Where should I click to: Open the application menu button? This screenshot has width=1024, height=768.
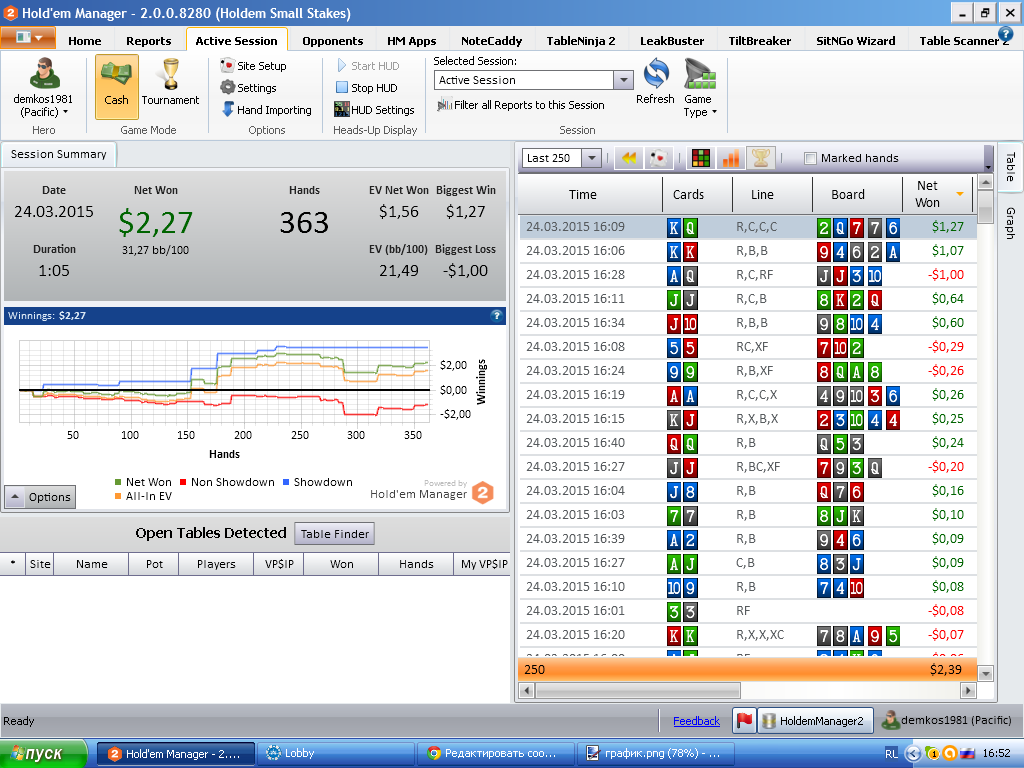(x=28, y=38)
